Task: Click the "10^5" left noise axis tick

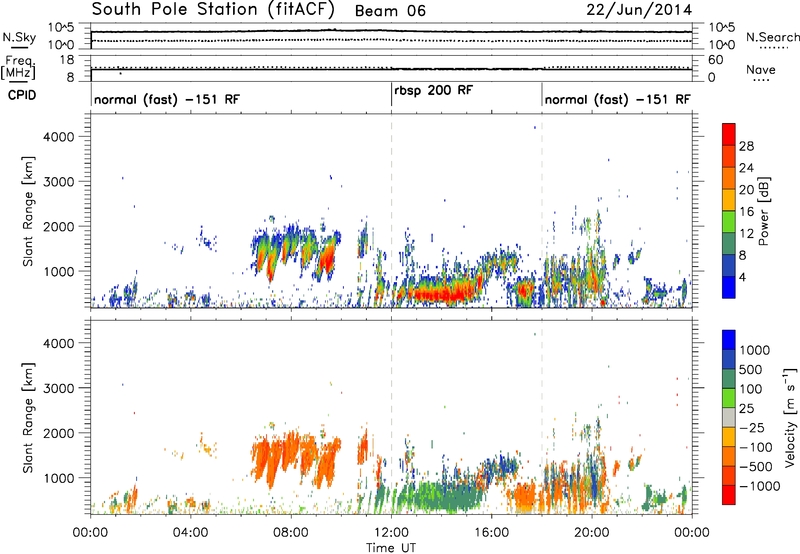Action: coord(61,28)
